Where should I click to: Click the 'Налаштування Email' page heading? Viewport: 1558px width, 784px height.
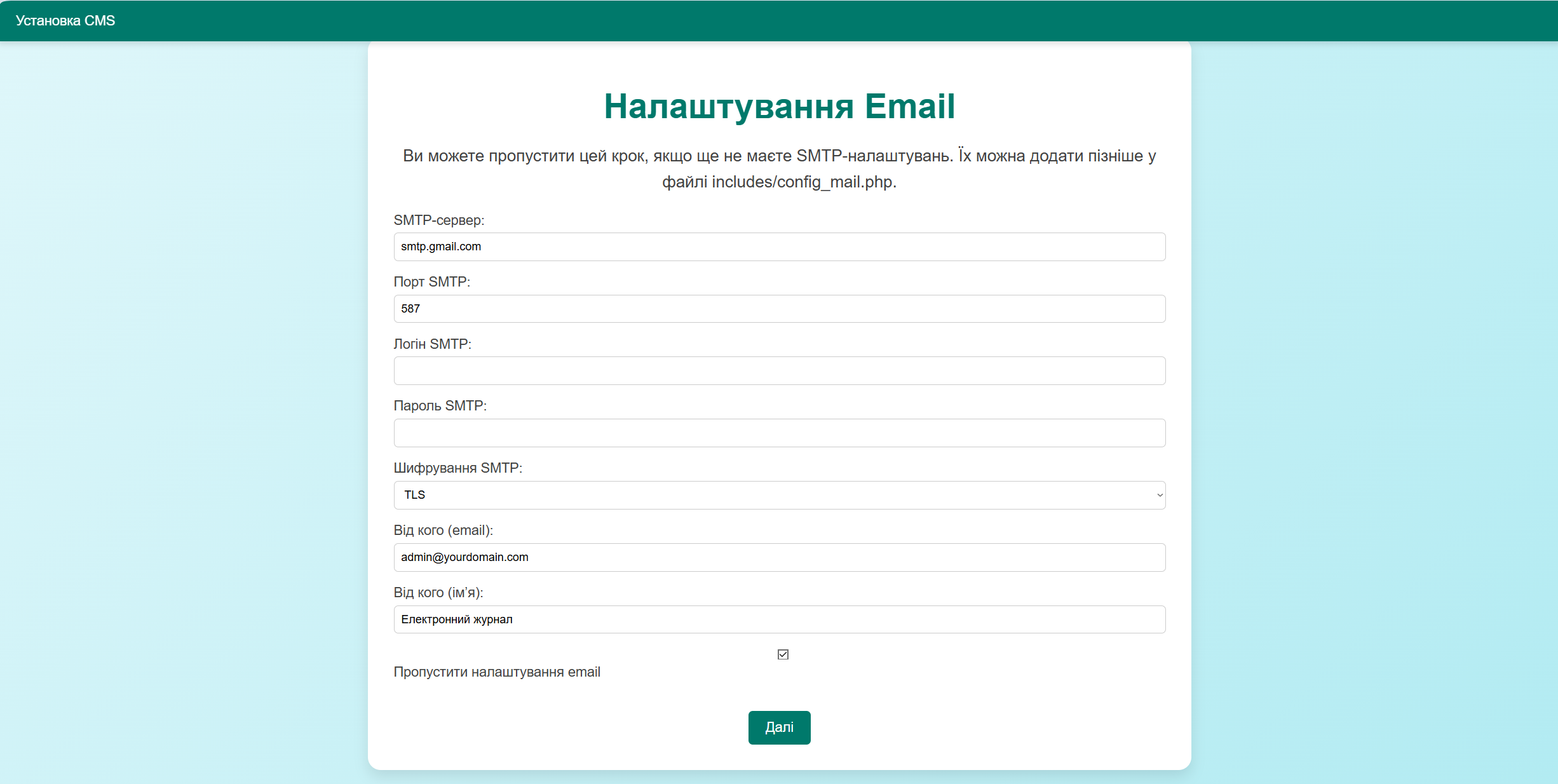779,106
